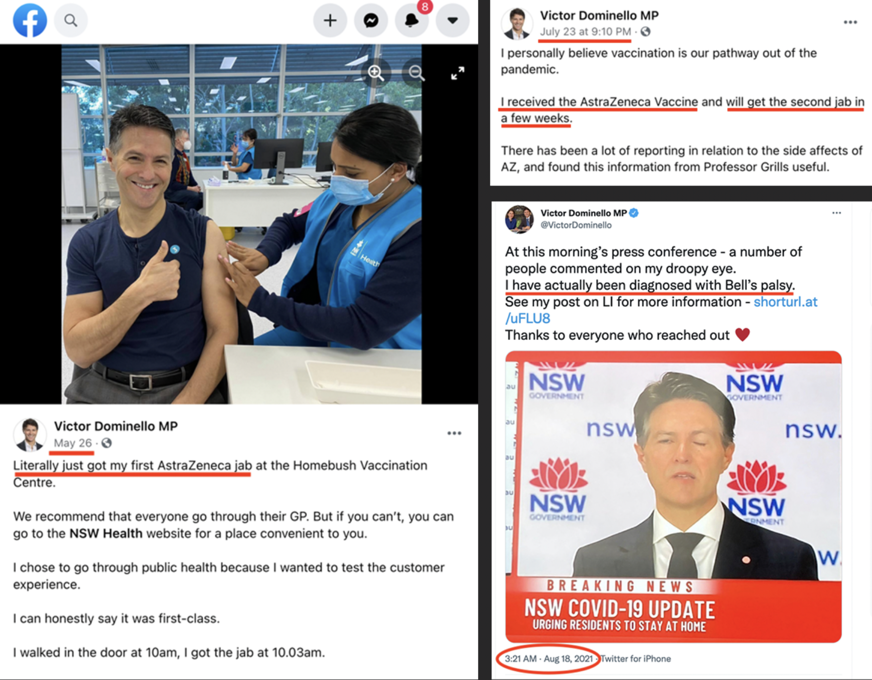
Task: Open options menu for May 26 post
Action: point(454,433)
